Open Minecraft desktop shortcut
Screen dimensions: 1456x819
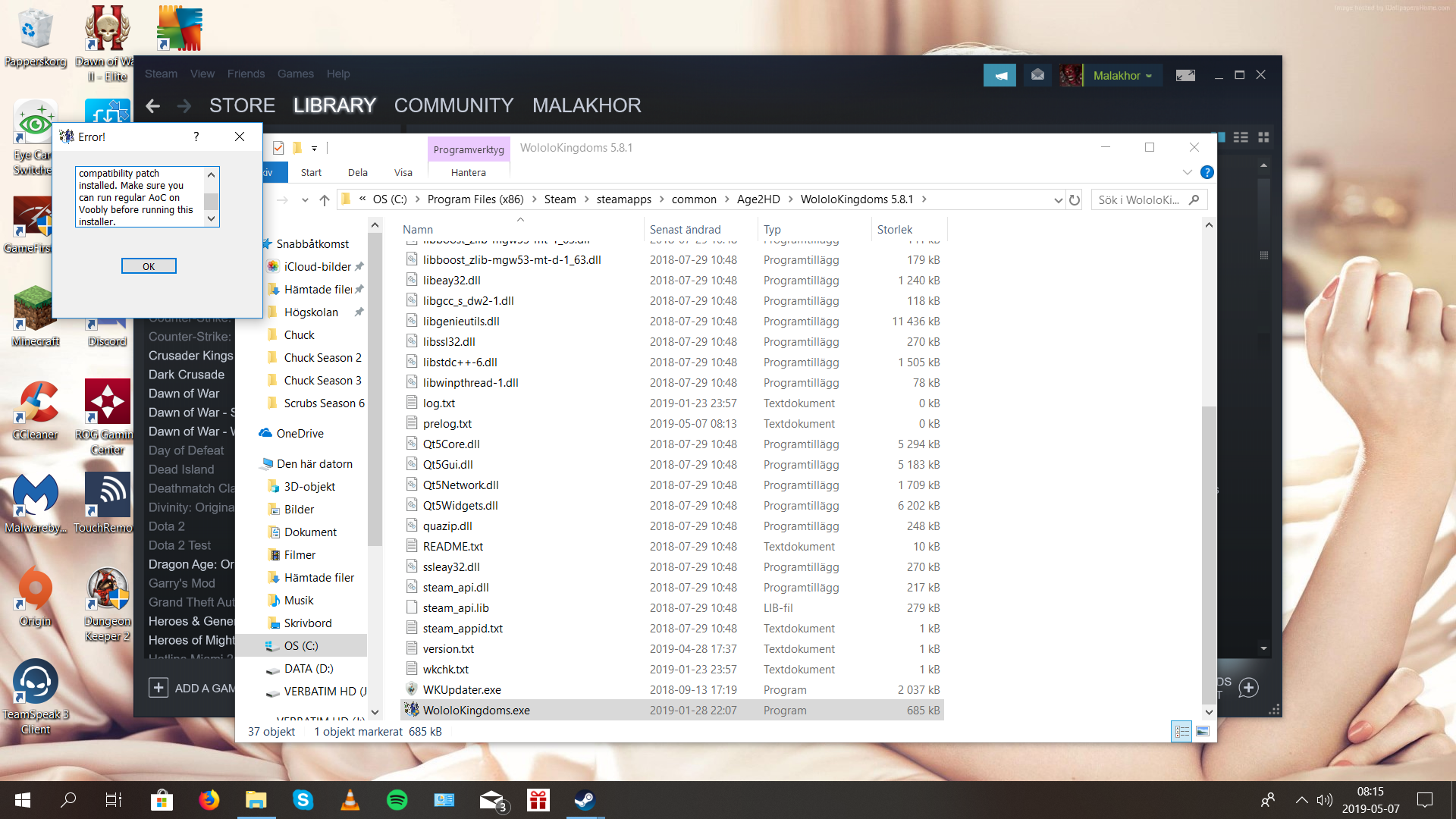(34, 316)
